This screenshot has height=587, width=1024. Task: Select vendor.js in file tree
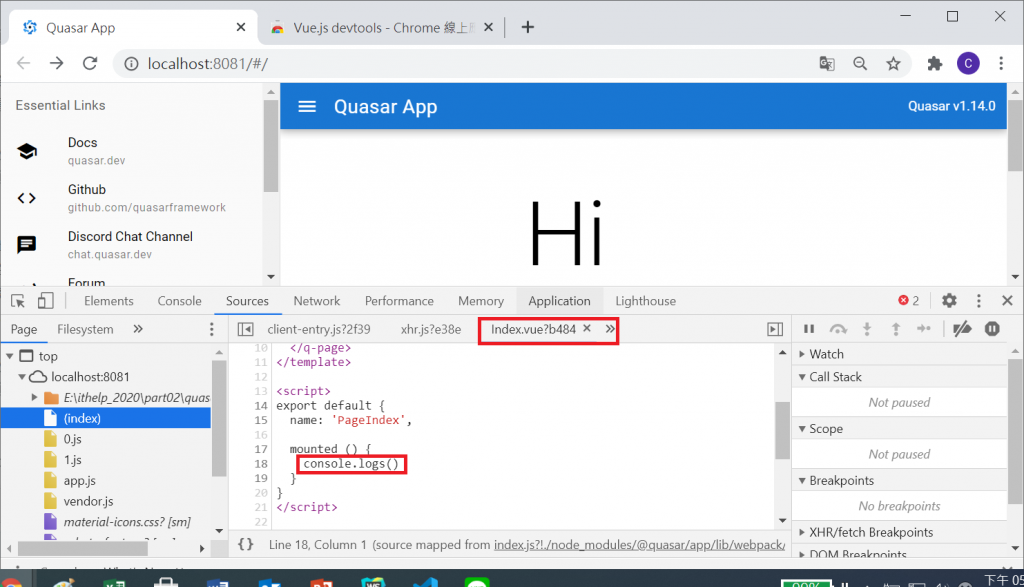pos(88,501)
